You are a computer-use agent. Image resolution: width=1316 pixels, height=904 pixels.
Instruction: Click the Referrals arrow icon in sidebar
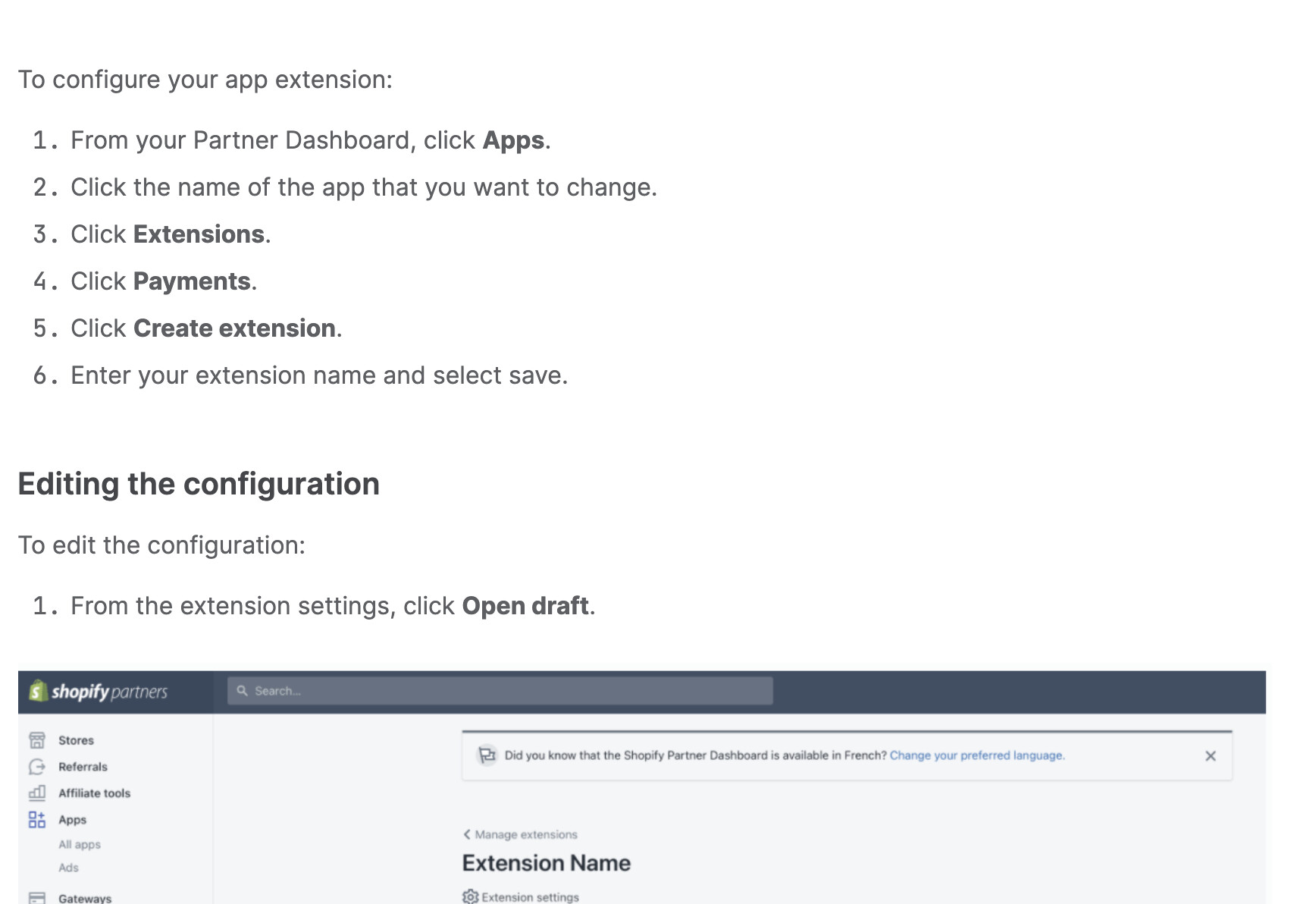pos(36,767)
